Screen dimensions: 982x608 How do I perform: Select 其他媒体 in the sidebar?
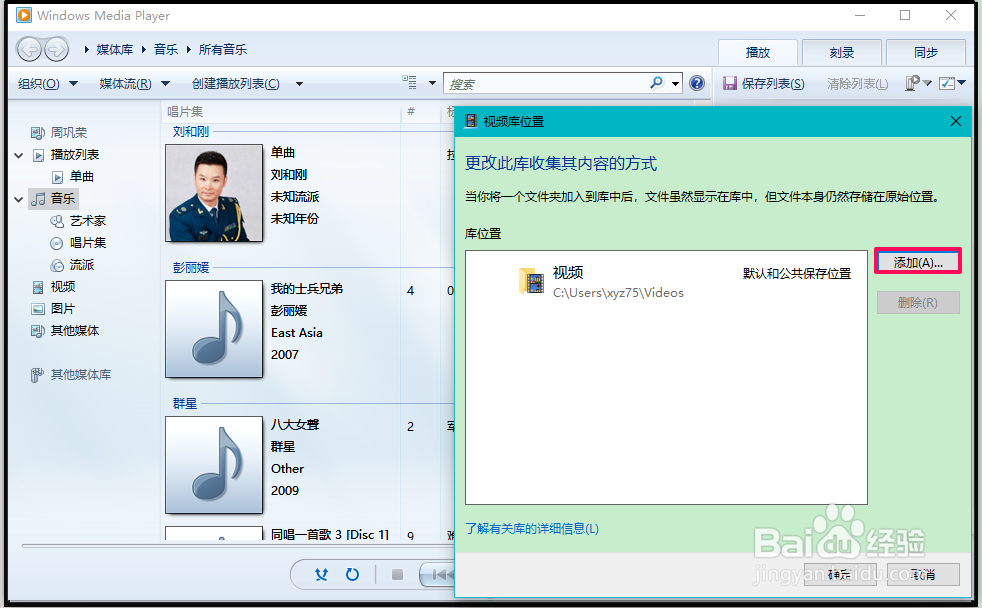click(75, 331)
